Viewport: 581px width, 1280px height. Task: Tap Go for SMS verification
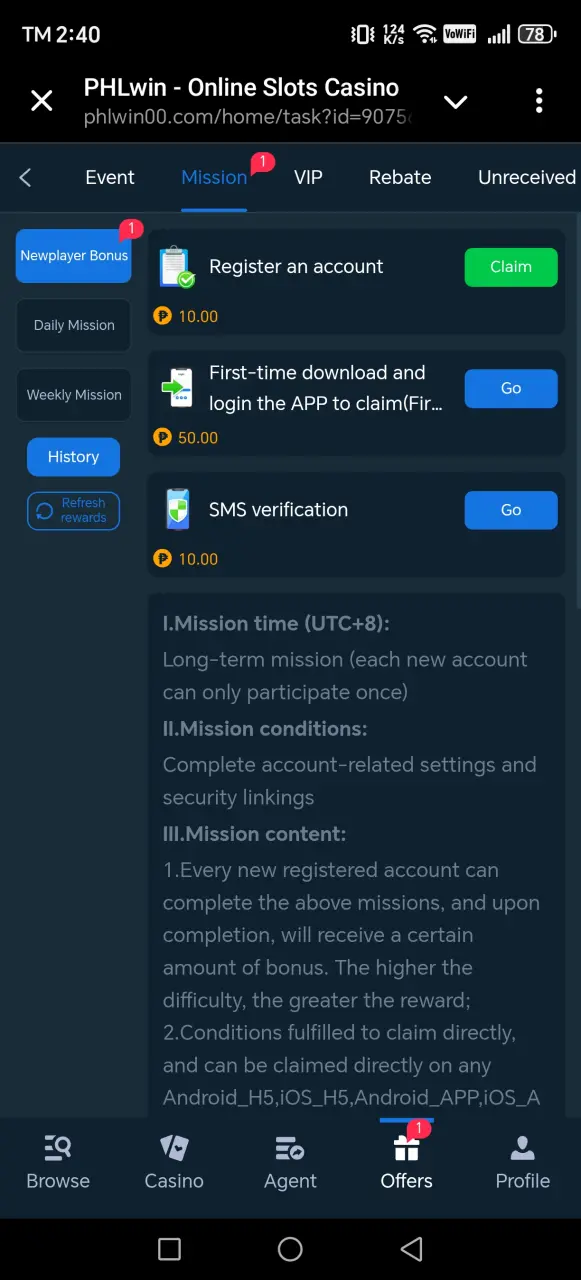pos(511,510)
